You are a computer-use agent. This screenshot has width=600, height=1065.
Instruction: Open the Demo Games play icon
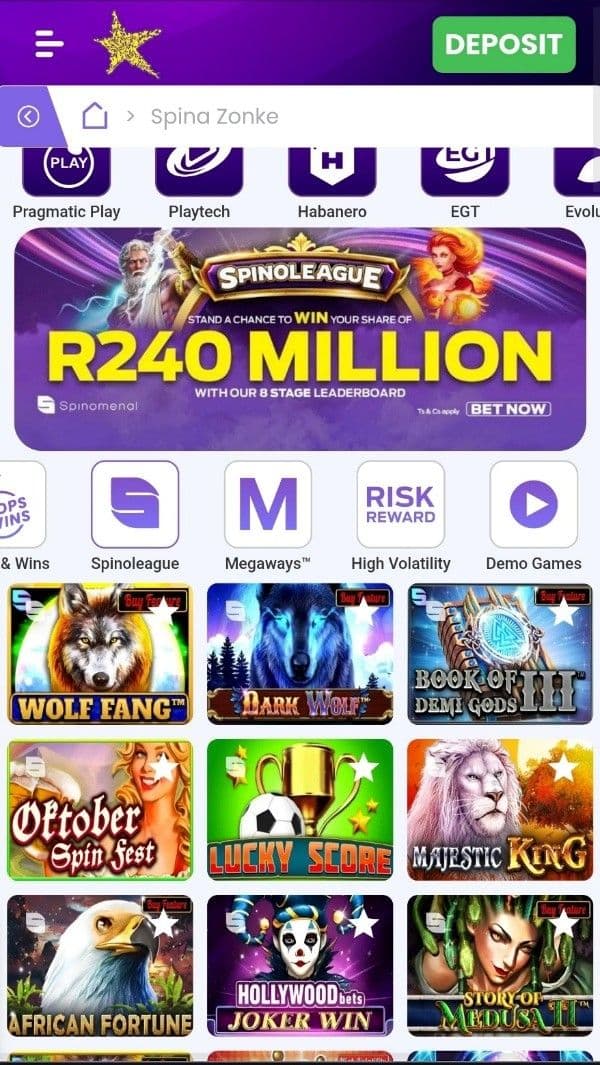[533, 504]
